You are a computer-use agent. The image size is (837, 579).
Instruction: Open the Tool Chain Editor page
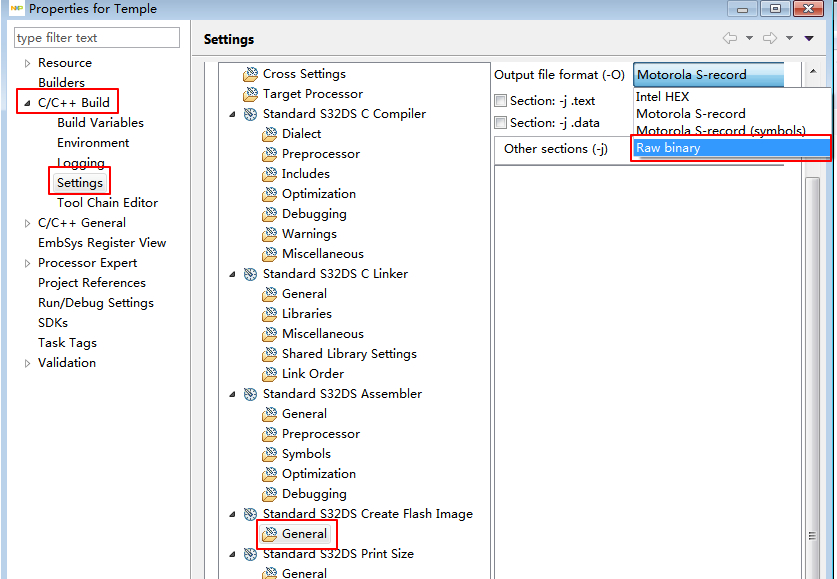point(107,203)
